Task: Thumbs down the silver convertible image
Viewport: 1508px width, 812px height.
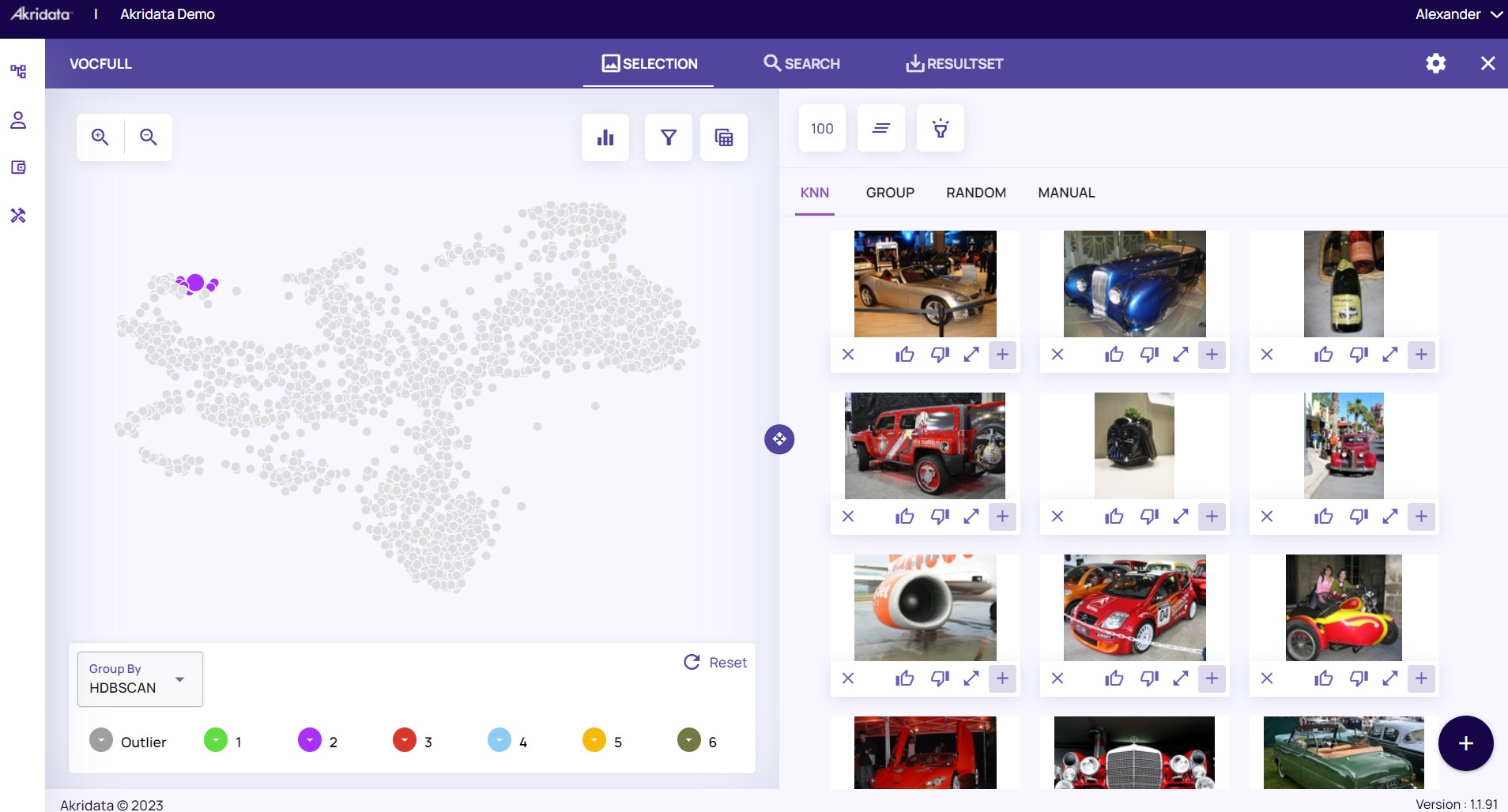Action: (940, 355)
